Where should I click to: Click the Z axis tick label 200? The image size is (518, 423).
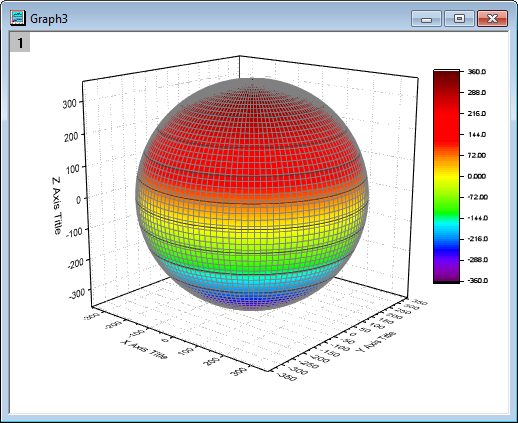click(72, 136)
